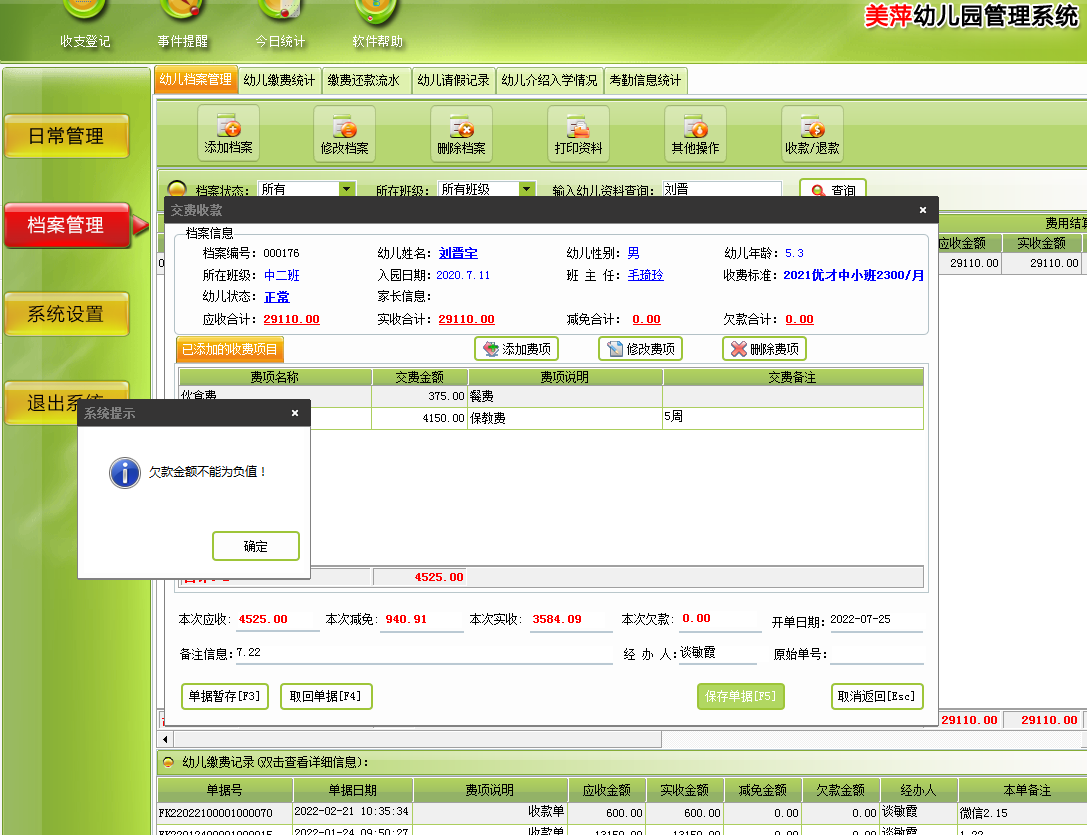Click the 修改档案 toolbar icon

pos(344,133)
